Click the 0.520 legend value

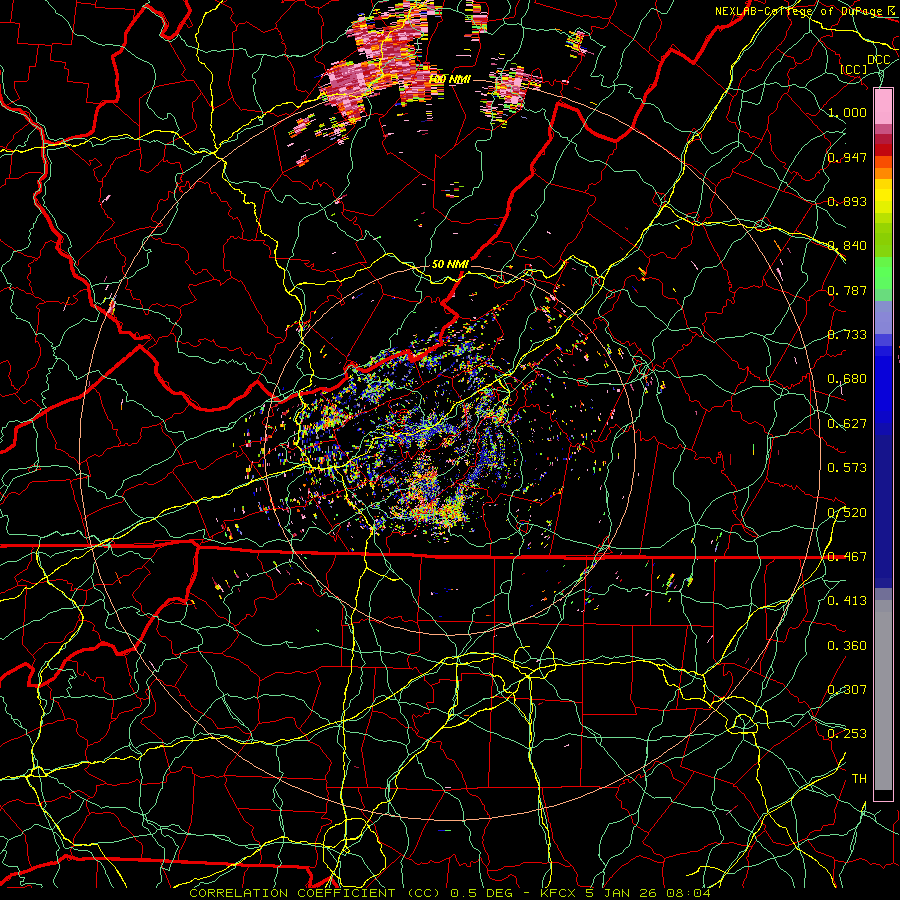click(847, 513)
